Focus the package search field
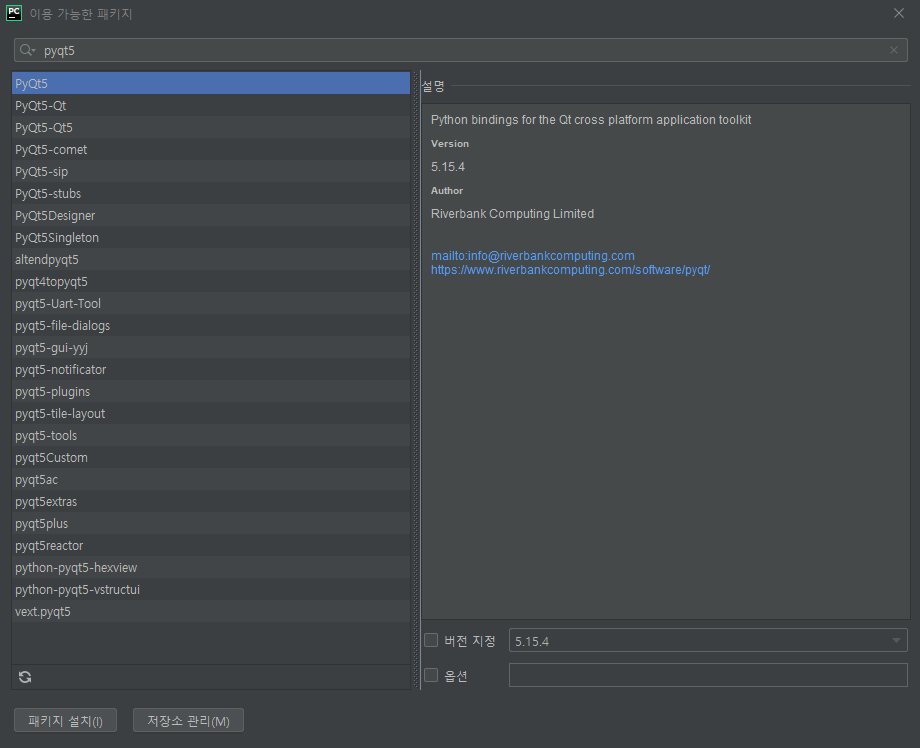The height and width of the screenshot is (748, 920). (x=461, y=50)
